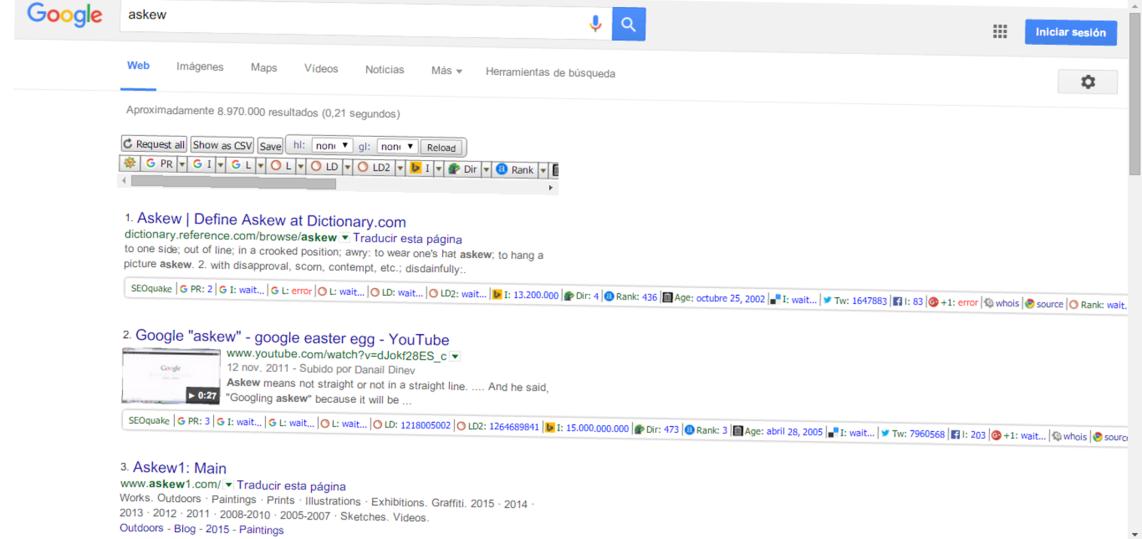Screen dimensions: 1142x539
Task: Click the Google I (index) toolbar button
Action: (202, 166)
